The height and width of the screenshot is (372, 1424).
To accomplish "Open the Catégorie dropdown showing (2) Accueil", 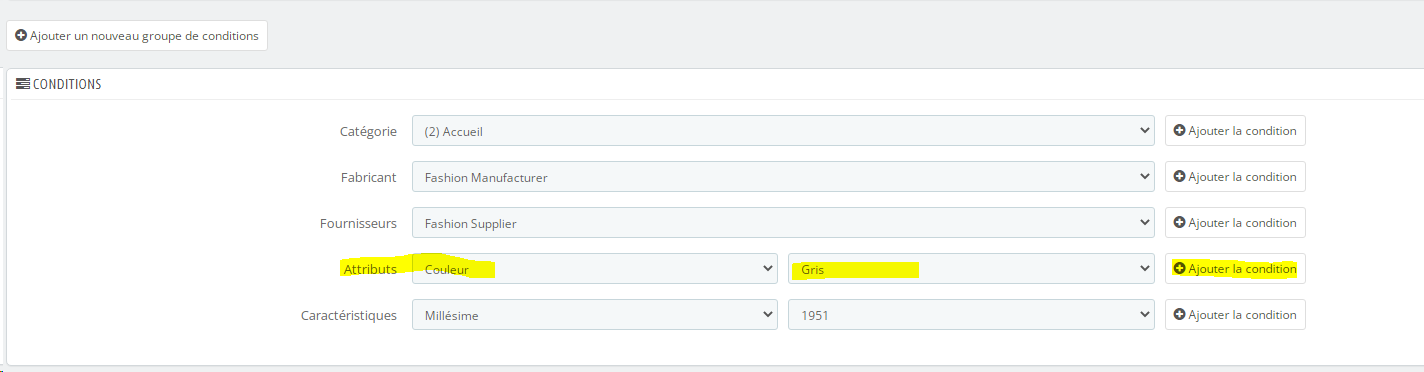I will pos(784,131).
